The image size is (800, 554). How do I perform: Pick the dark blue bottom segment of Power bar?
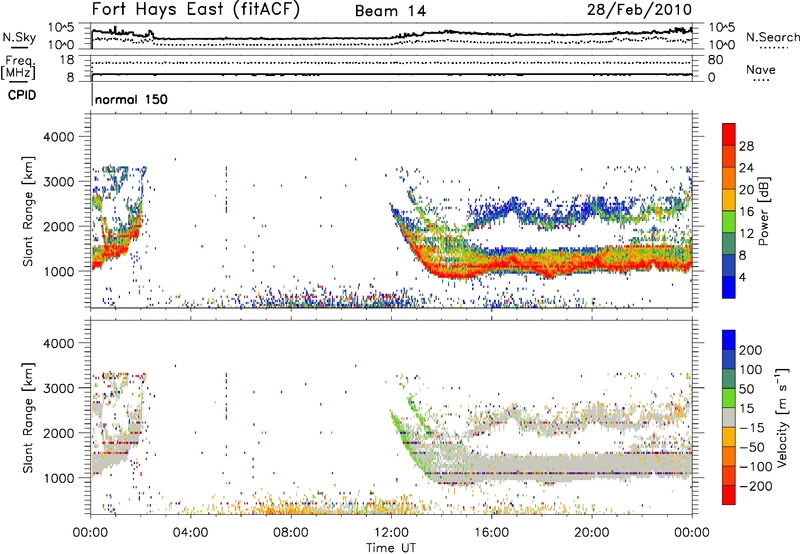(x=729, y=287)
